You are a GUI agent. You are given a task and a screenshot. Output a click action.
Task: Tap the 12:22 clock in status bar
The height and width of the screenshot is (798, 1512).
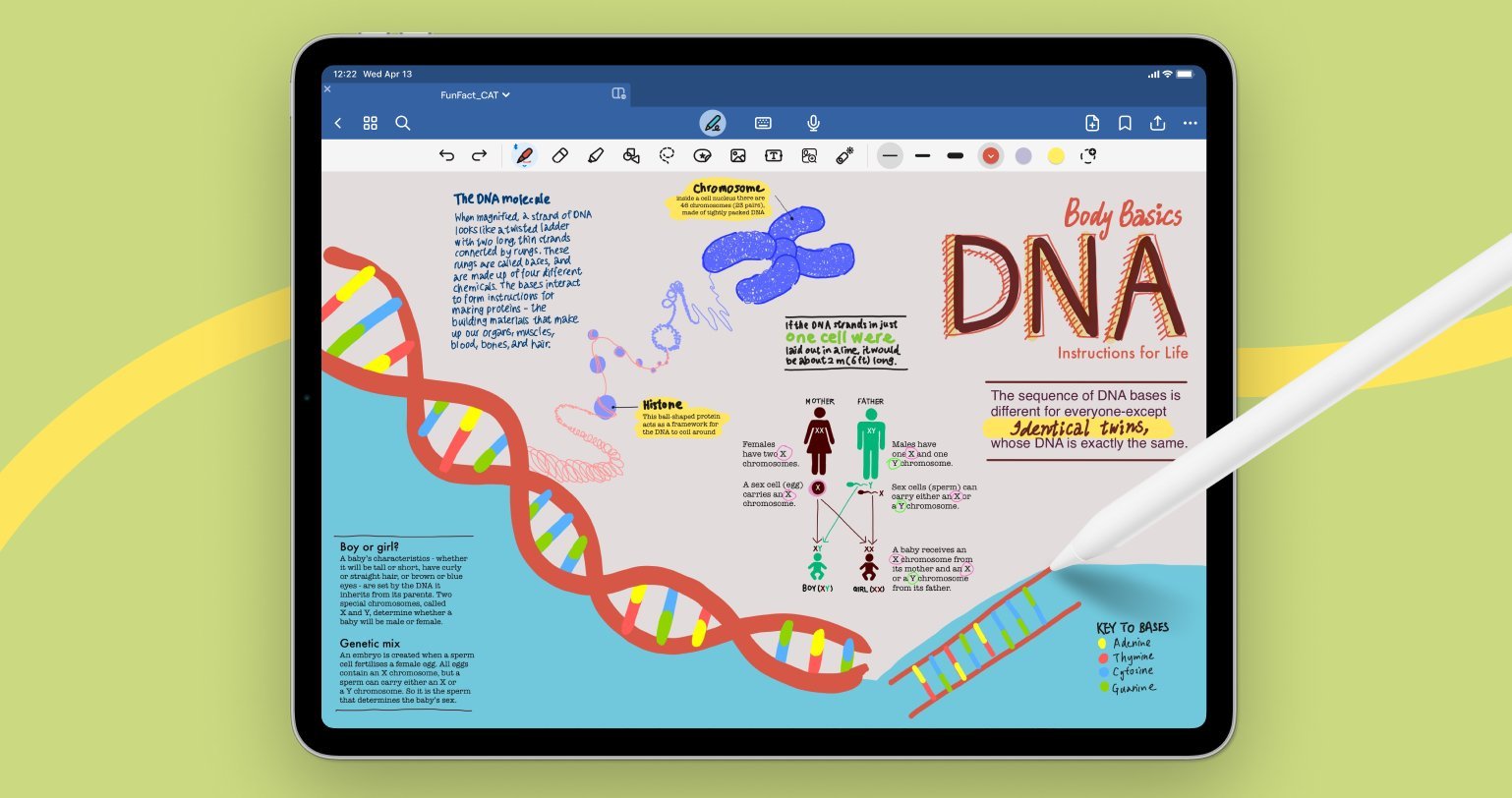coord(344,74)
